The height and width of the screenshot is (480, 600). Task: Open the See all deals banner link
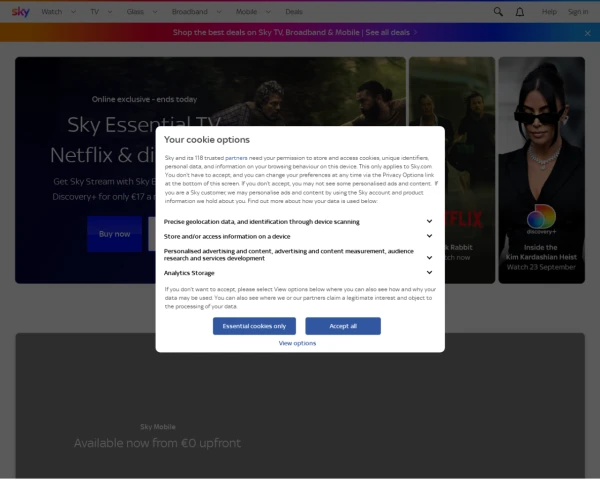(x=387, y=33)
